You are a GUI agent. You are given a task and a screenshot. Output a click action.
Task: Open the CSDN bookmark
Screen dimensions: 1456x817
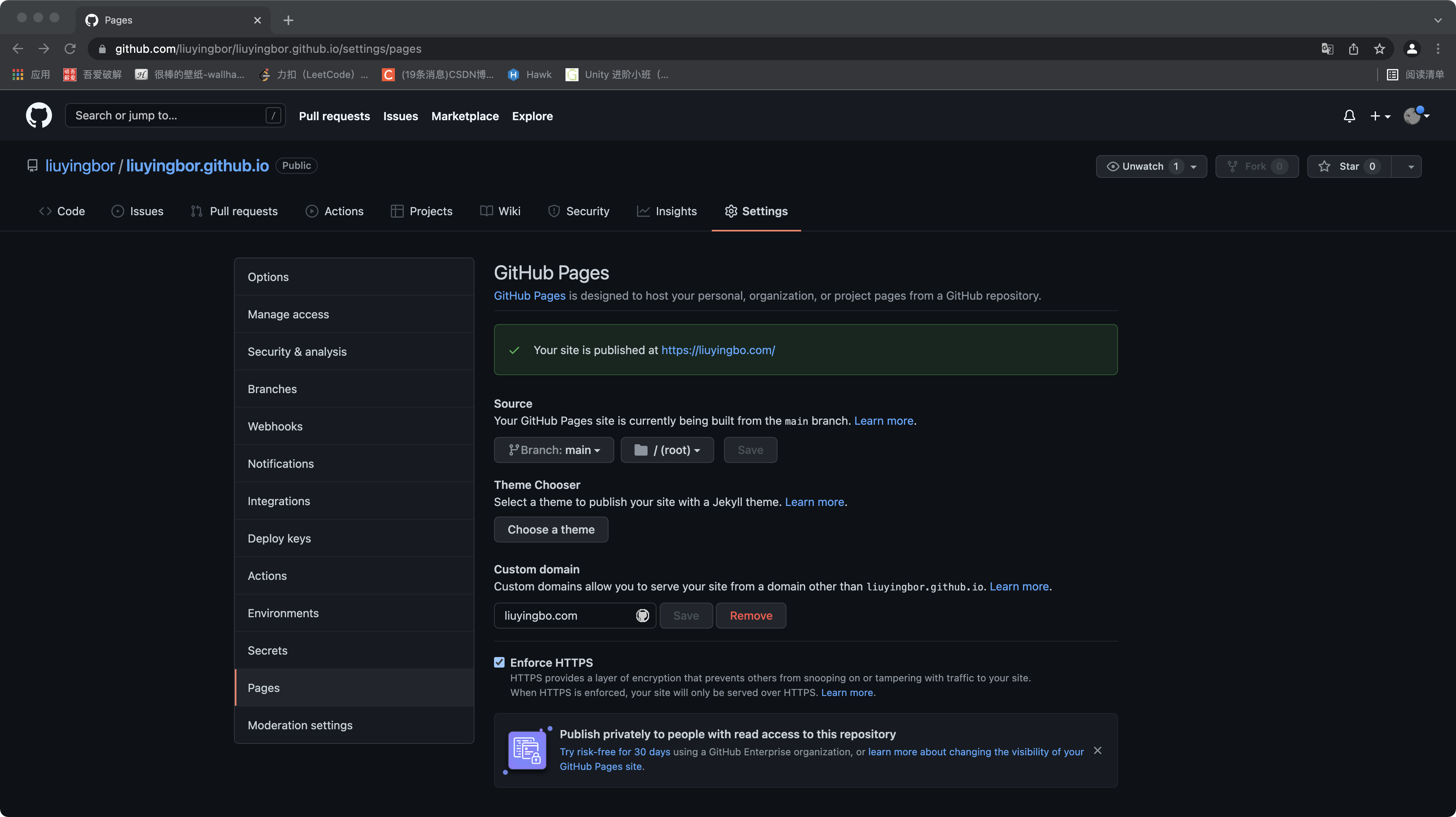pyautogui.click(x=438, y=75)
